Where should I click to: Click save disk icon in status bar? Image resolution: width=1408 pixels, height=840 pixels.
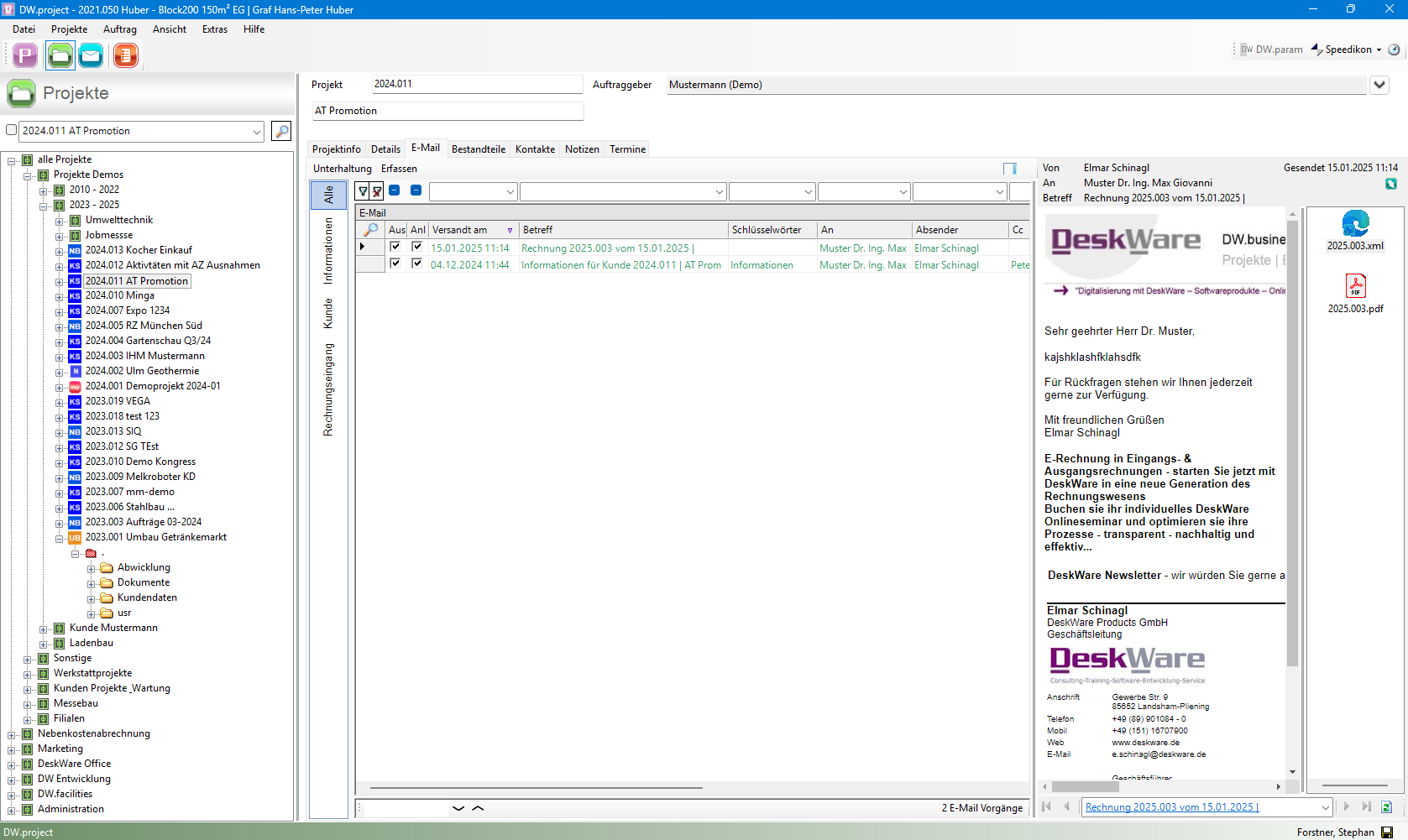[1387, 832]
